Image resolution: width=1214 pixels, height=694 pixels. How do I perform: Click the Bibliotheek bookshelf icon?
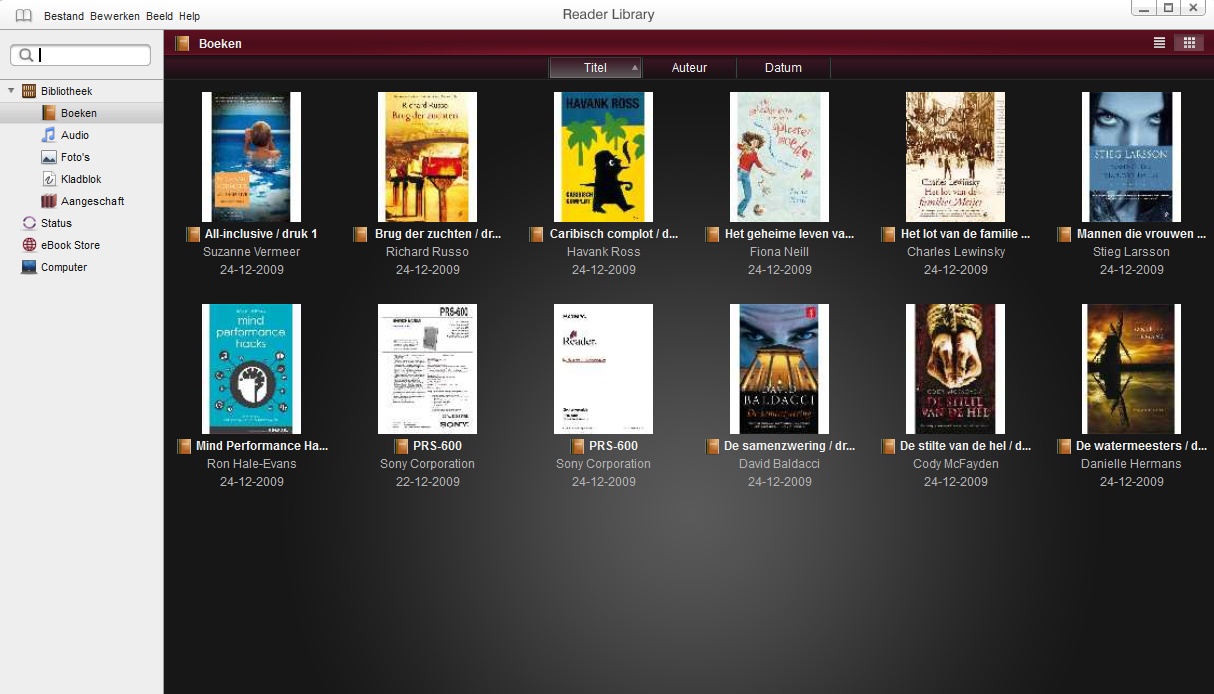[x=29, y=91]
